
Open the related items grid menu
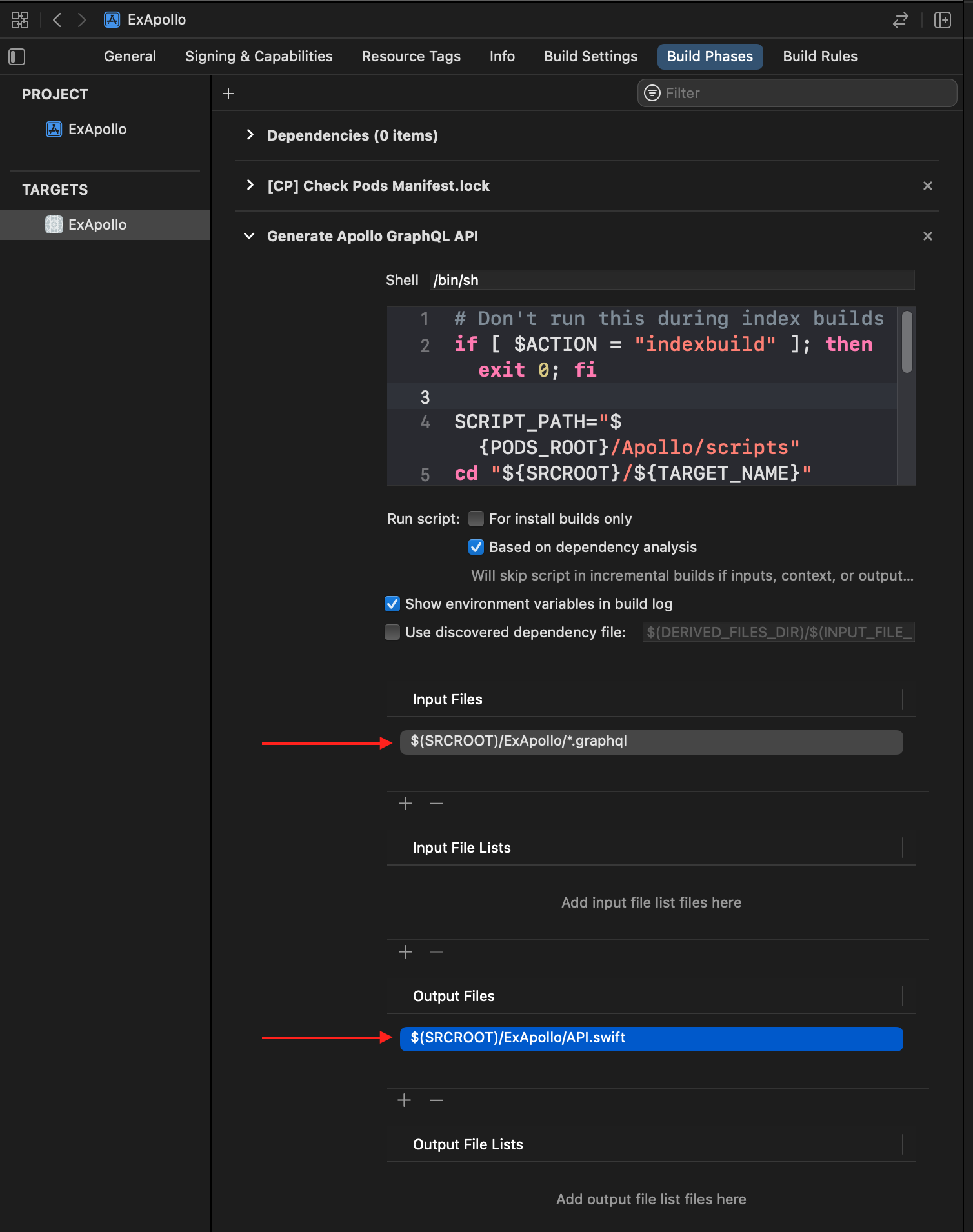pyautogui.click(x=20, y=20)
